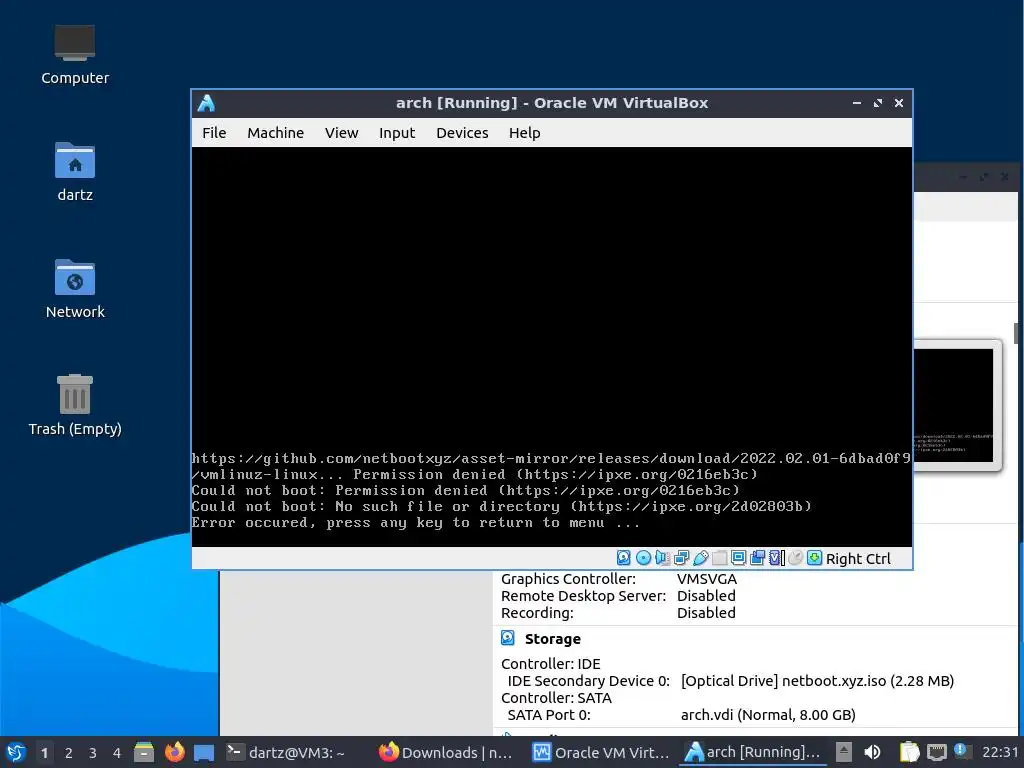This screenshot has width=1024, height=768.
Task: Switch to virtual desktop 4
Action: (x=117, y=752)
